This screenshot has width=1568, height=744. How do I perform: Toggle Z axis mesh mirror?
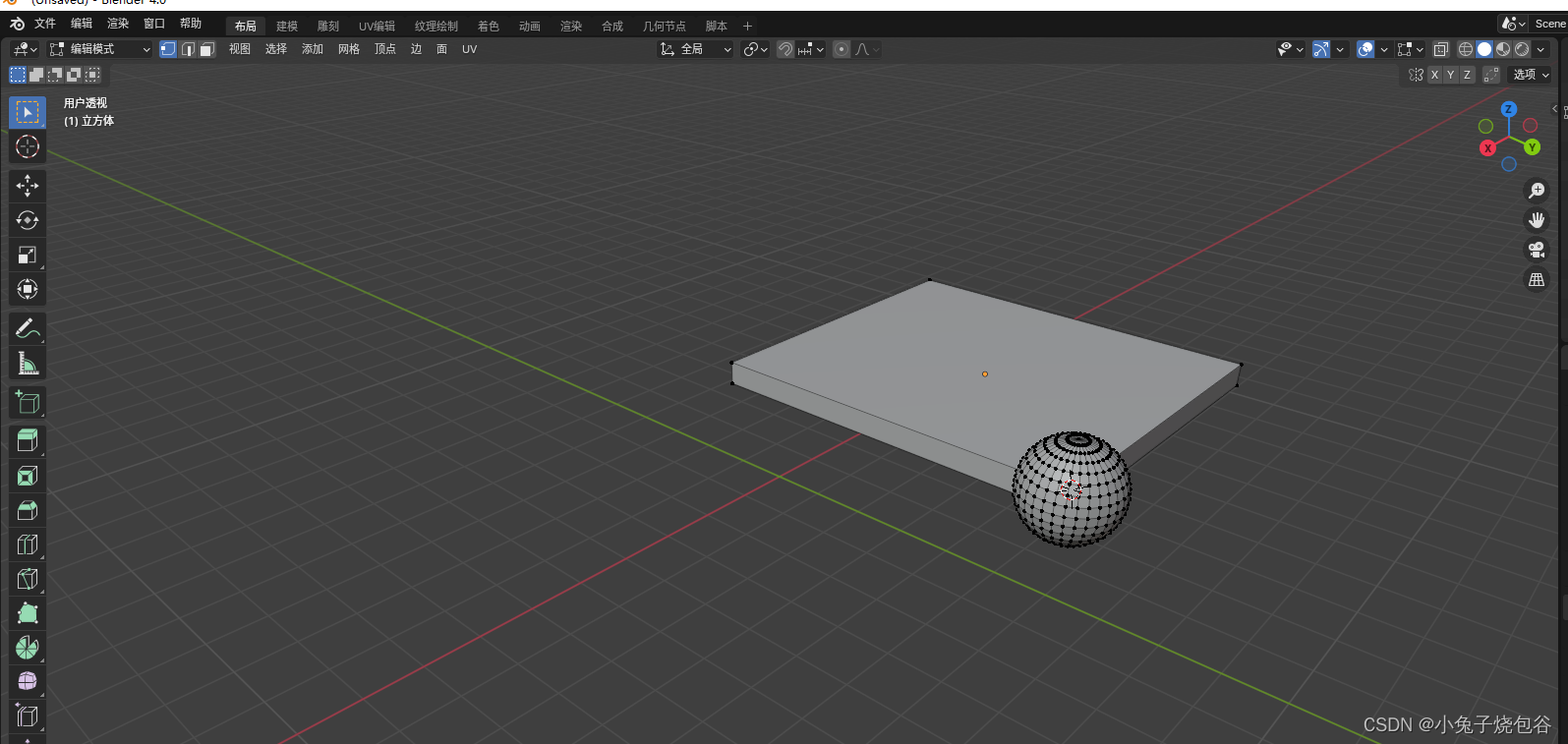pos(1467,75)
